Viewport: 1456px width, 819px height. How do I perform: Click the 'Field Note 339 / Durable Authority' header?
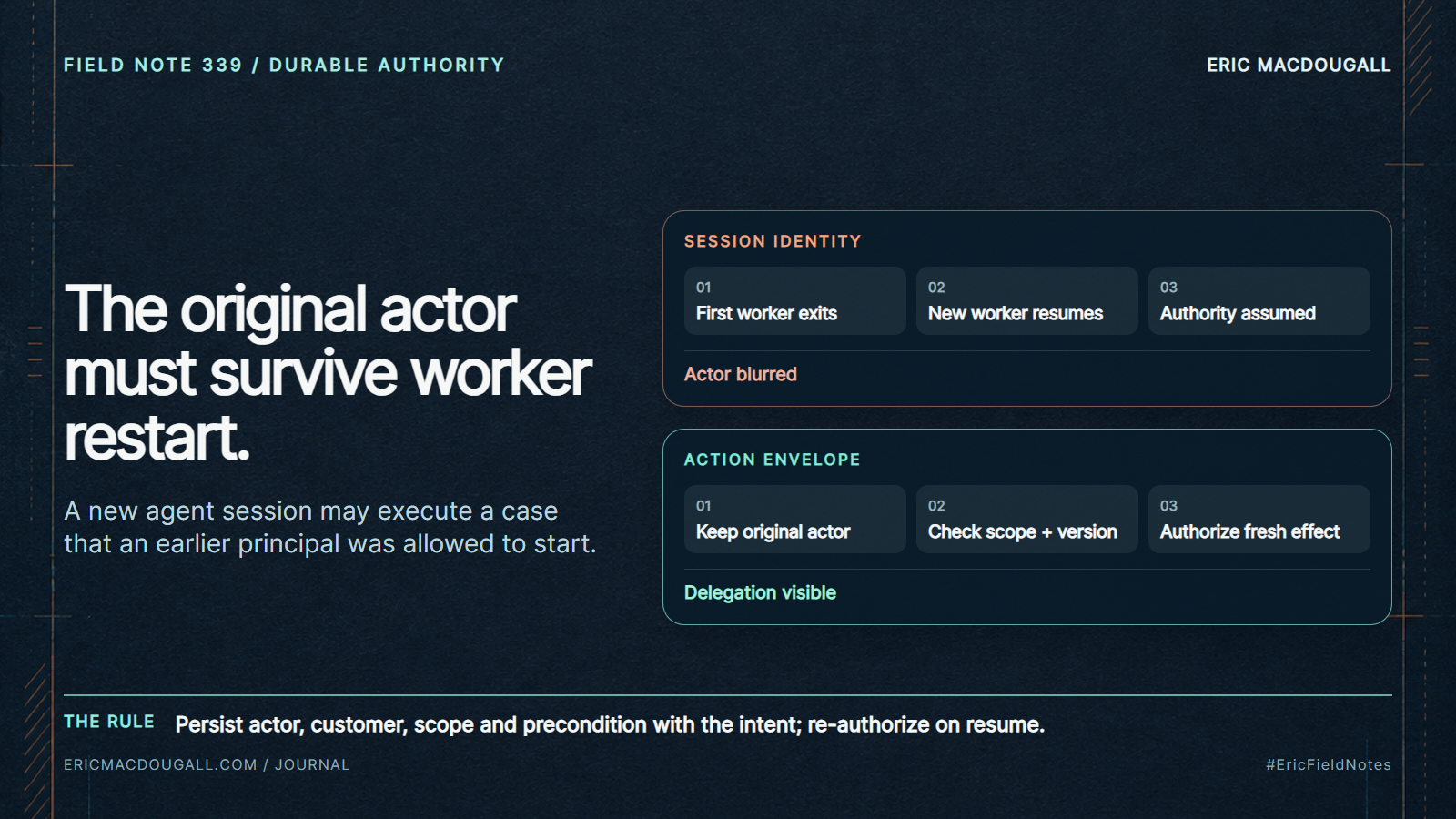(x=284, y=65)
